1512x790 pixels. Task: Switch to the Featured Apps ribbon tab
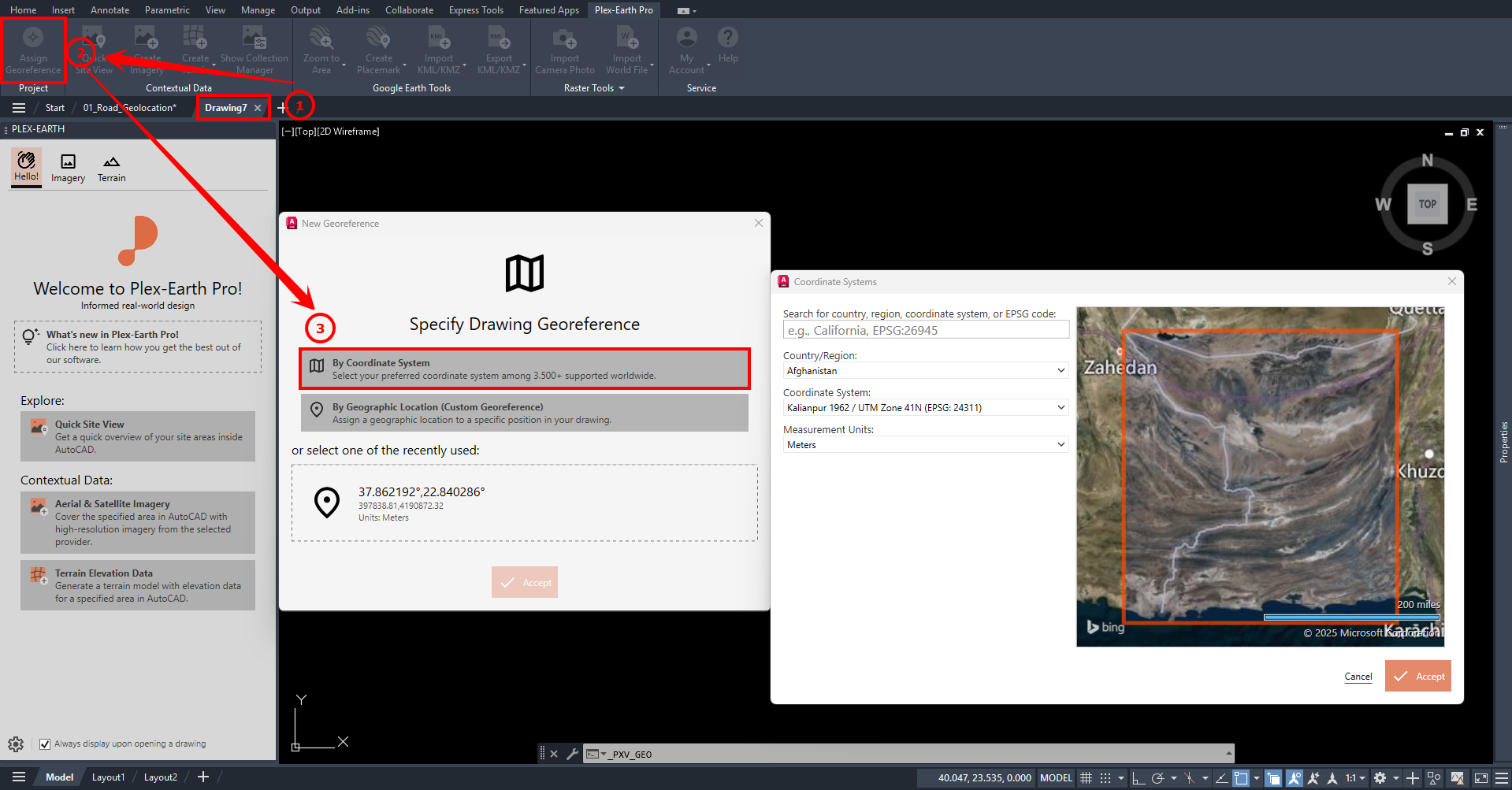(548, 9)
